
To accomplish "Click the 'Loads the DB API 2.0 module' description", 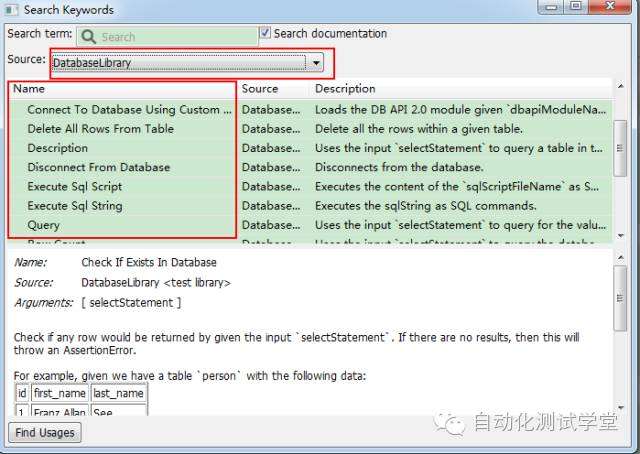I will click(460, 109).
